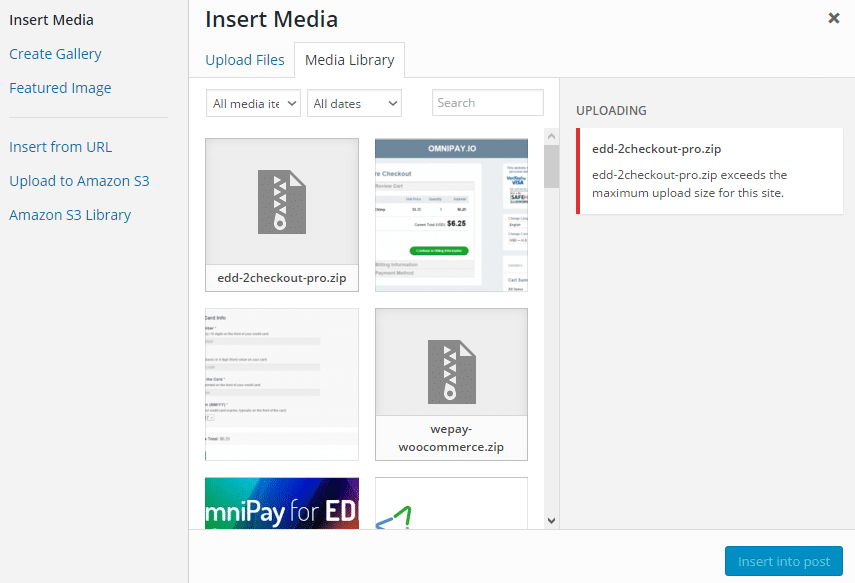Switch to the Media Library tab

click(x=349, y=60)
